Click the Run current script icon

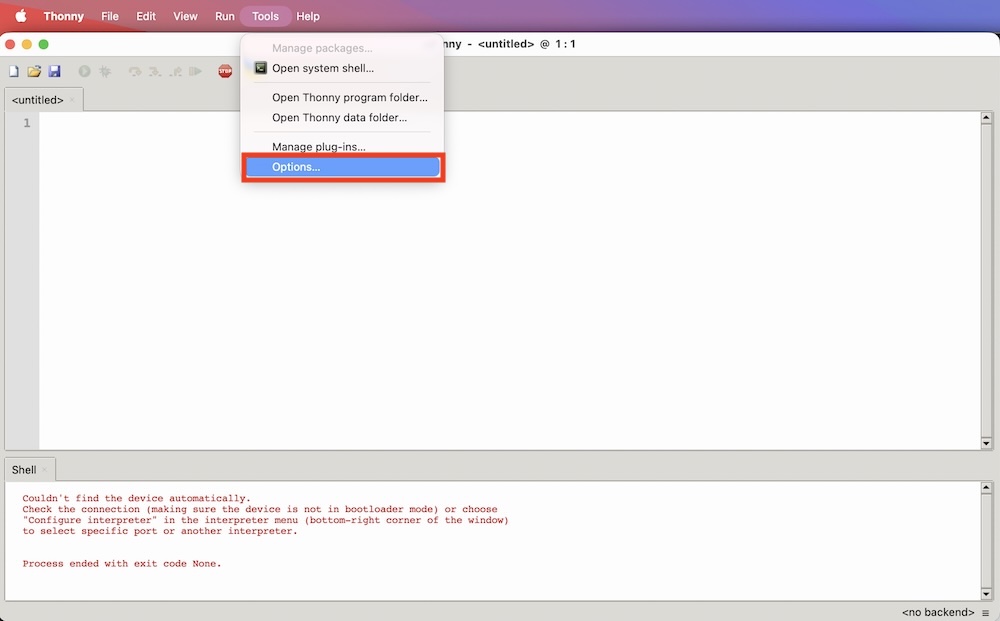pyautogui.click(x=84, y=72)
